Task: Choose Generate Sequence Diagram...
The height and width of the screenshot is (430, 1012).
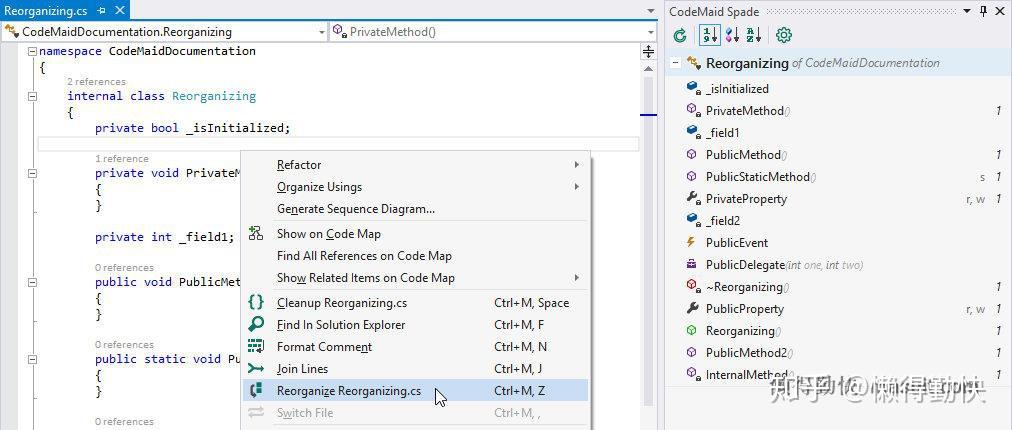Action: 416,209
